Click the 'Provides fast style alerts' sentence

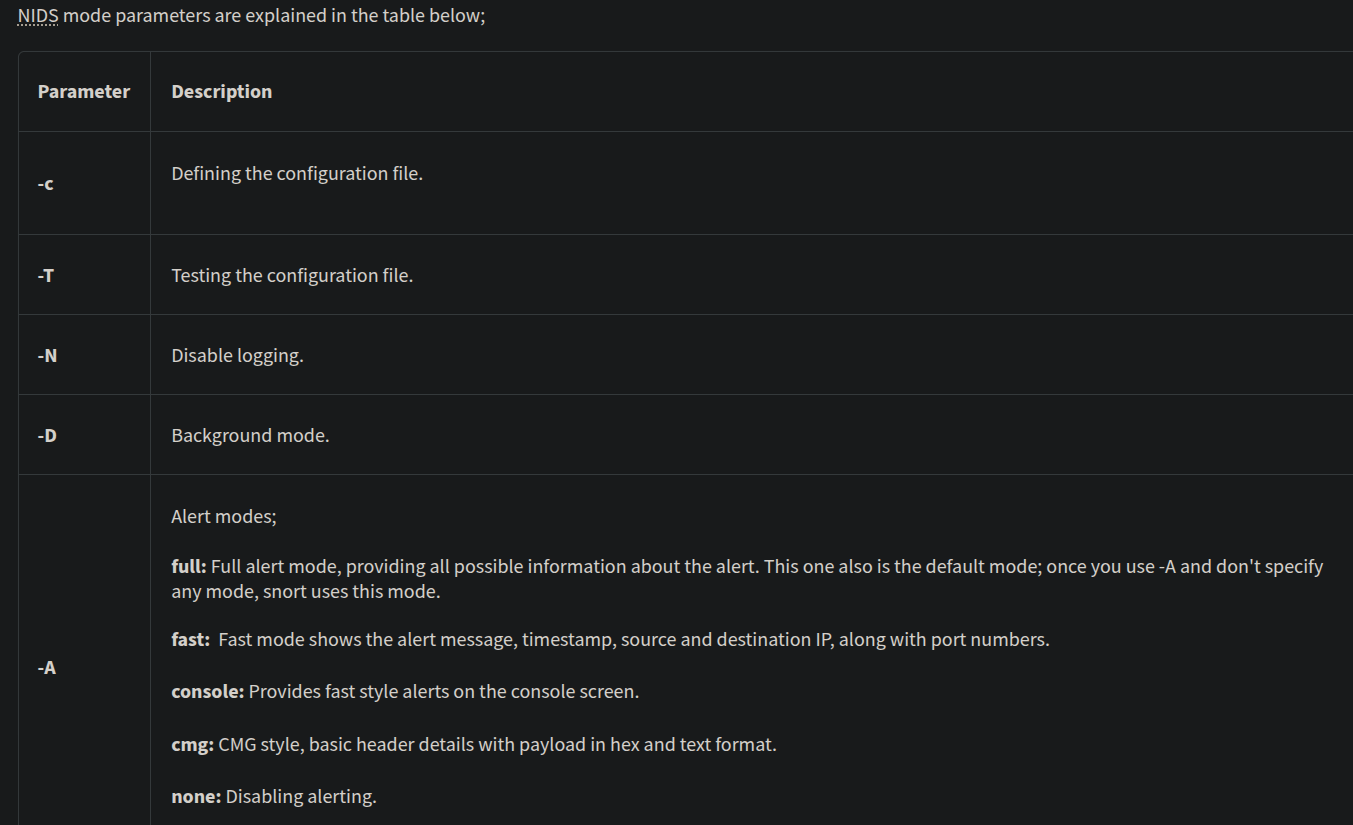point(443,691)
